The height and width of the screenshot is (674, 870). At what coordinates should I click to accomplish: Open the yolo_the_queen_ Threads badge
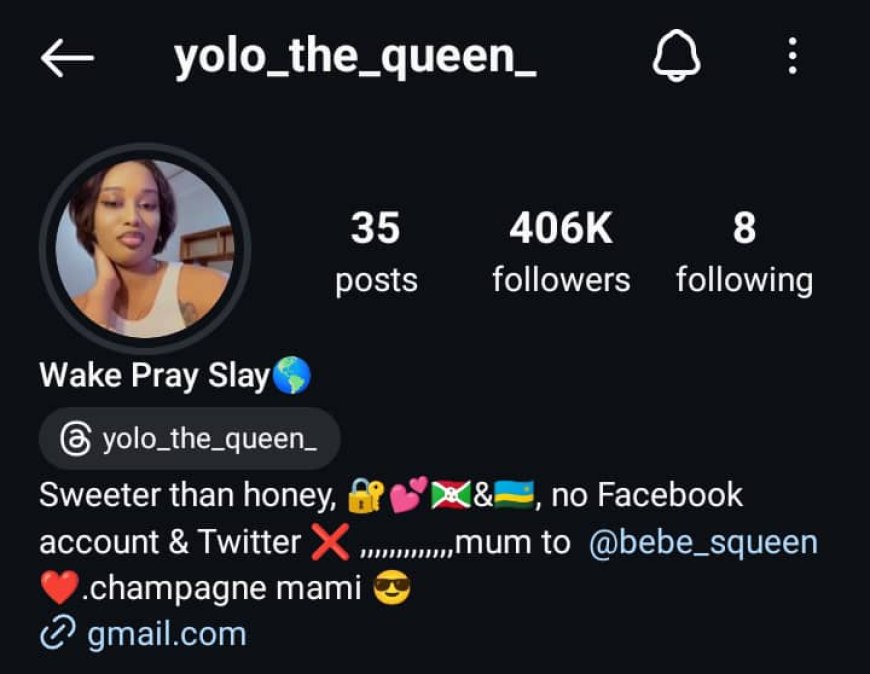click(x=189, y=439)
